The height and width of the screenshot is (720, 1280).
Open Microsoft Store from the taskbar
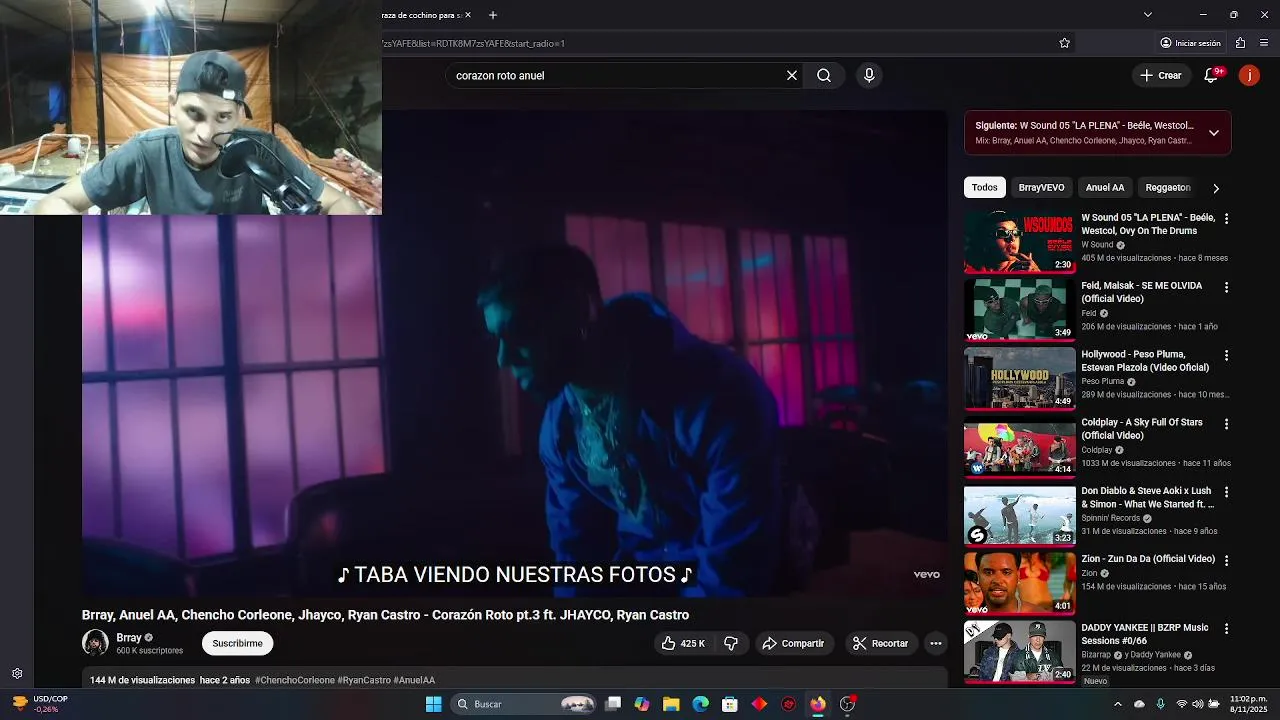click(730, 704)
